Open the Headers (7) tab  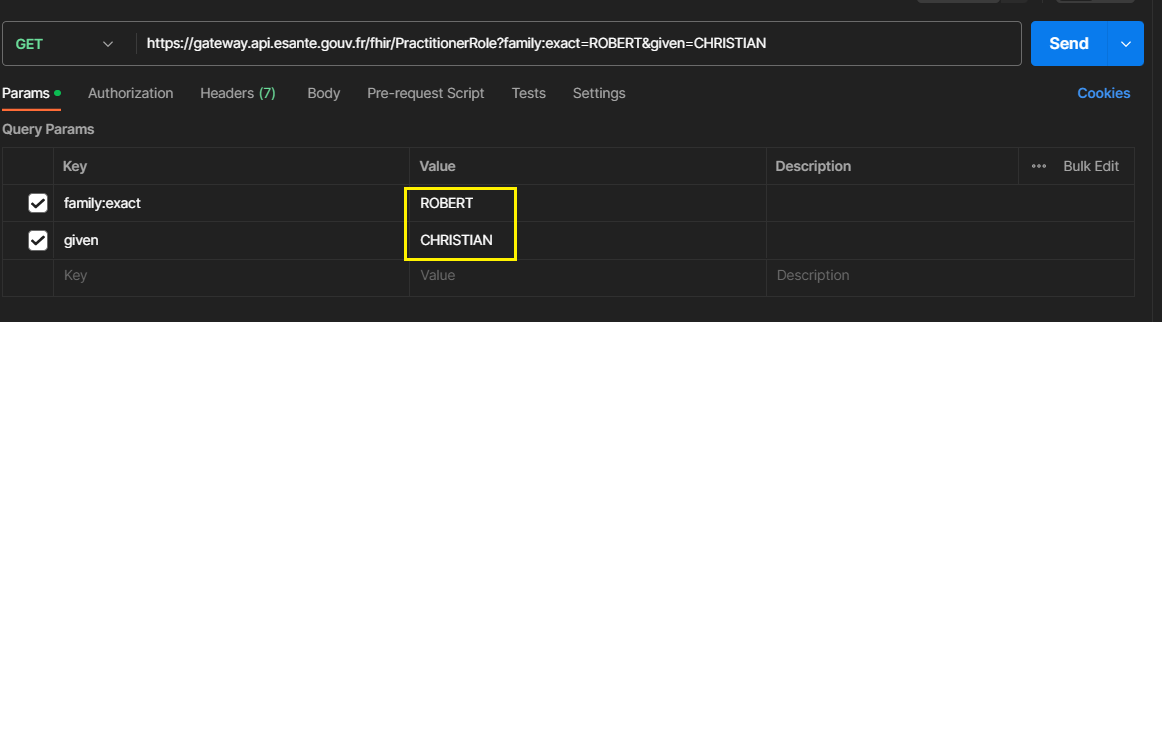point(237,93)
